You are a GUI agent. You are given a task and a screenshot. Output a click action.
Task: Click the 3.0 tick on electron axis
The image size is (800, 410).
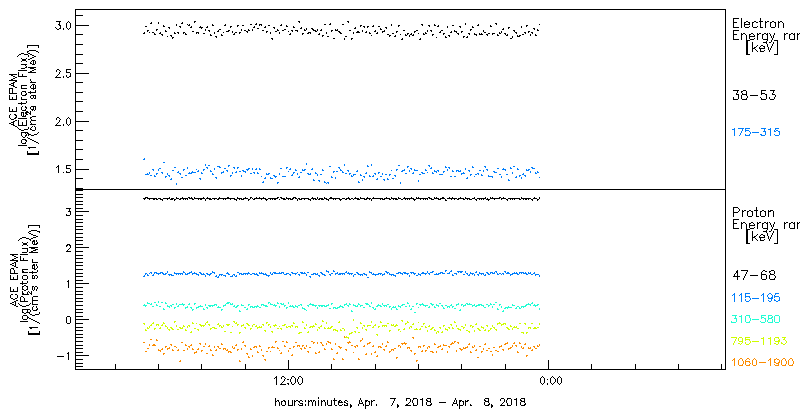click(x=62, y=25)
